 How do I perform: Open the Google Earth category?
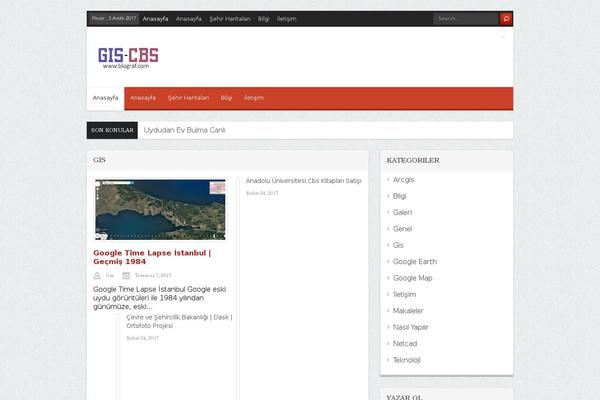point(415,262)
